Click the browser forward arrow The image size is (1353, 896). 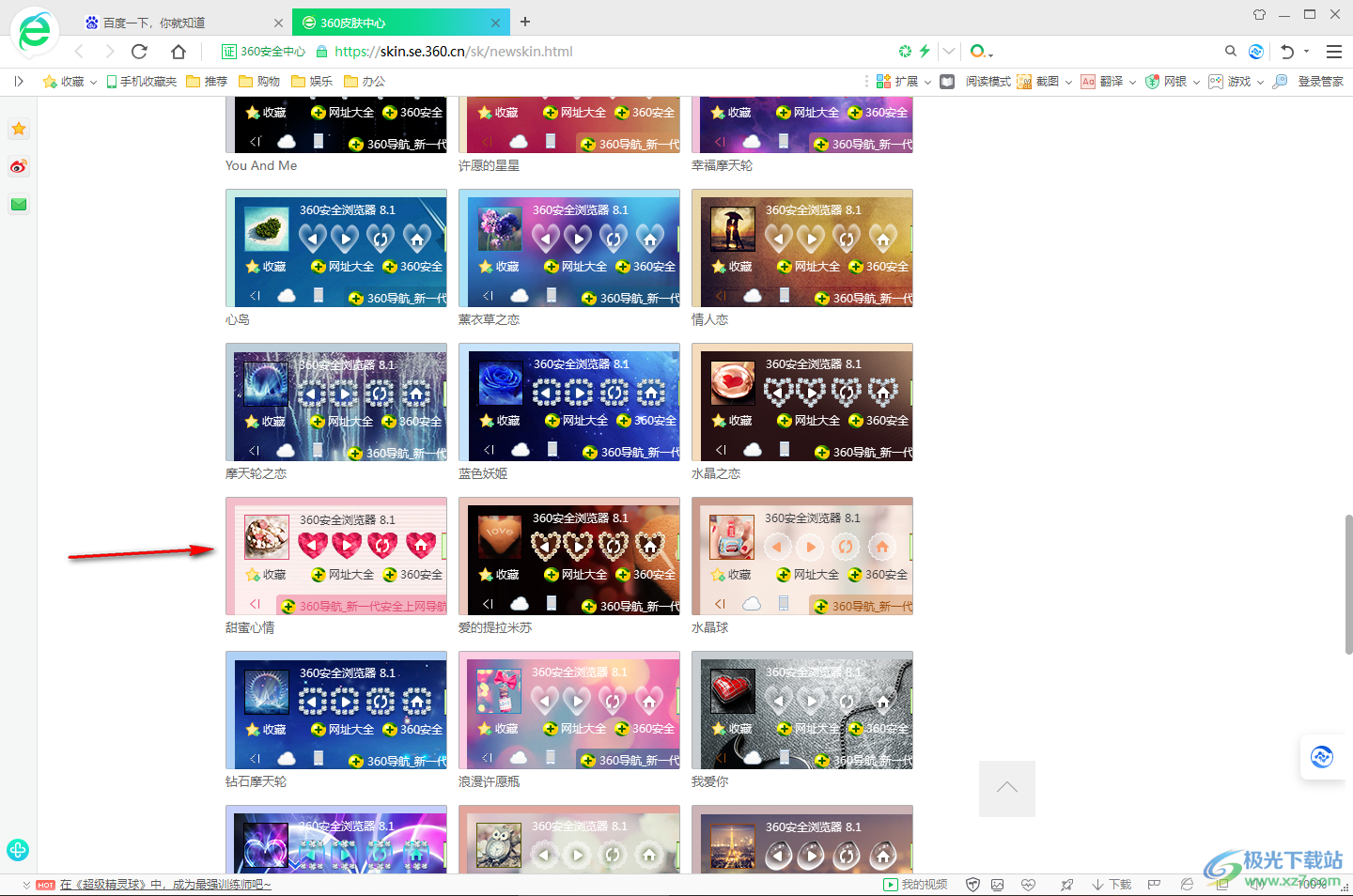(109, 52)
